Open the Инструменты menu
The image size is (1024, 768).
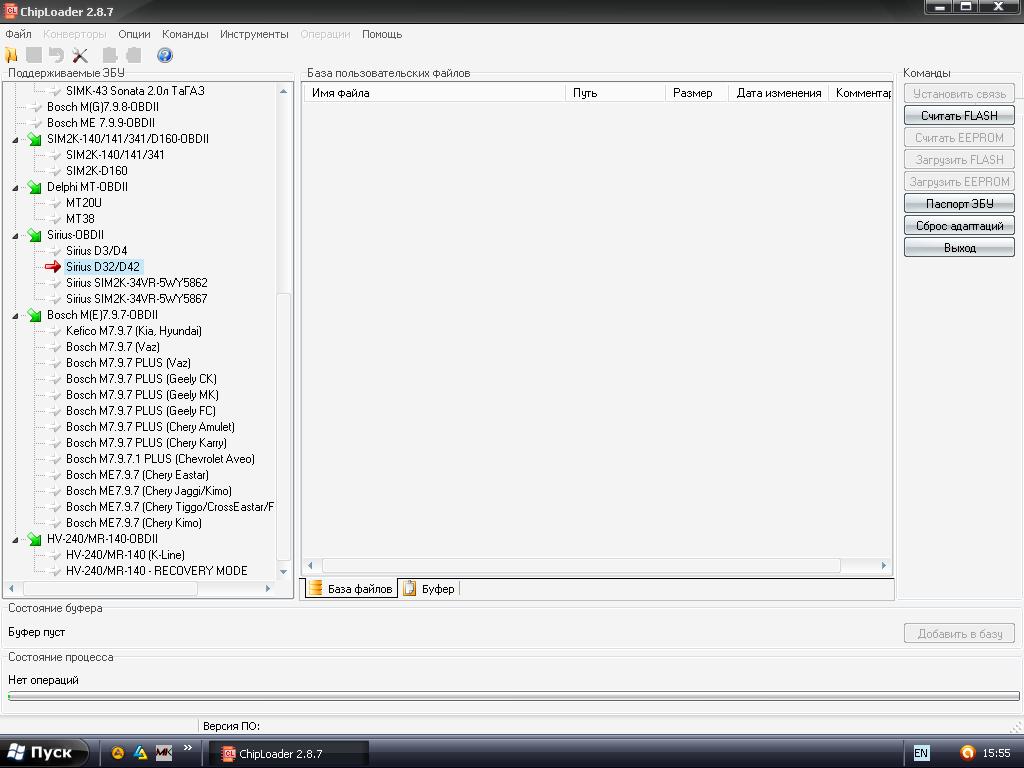click(254, 34)
